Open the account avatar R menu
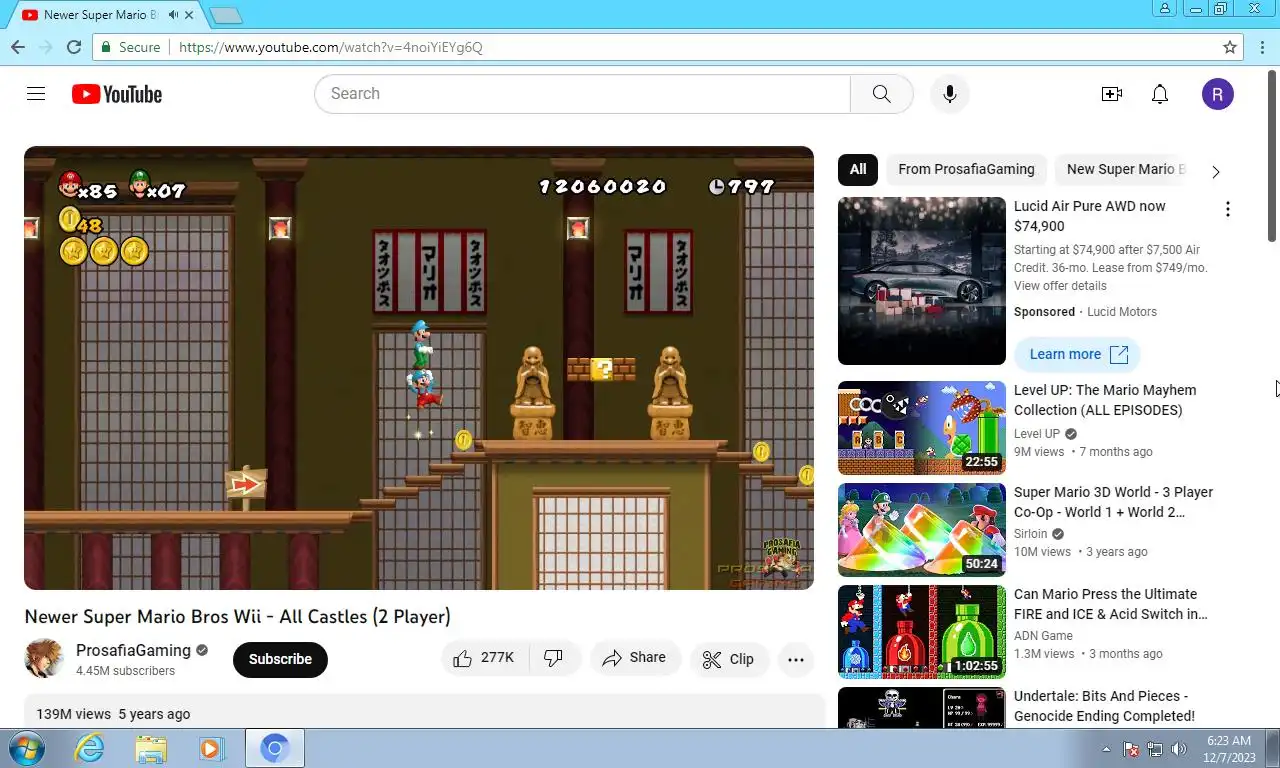The width and height of the screenshot is (1280, 768). pos(1218,94)
